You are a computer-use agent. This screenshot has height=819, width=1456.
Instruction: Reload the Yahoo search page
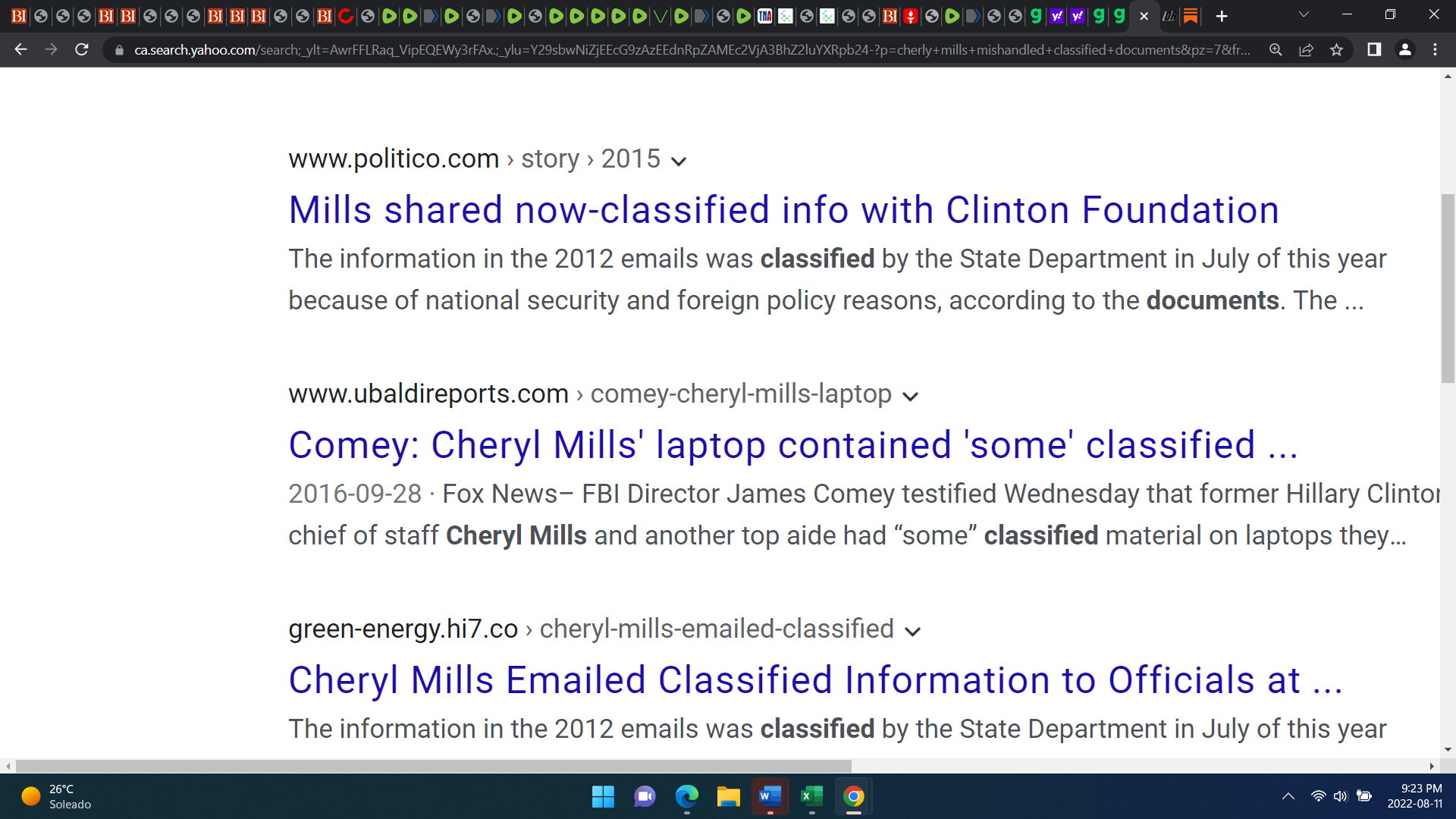(82, 50)
